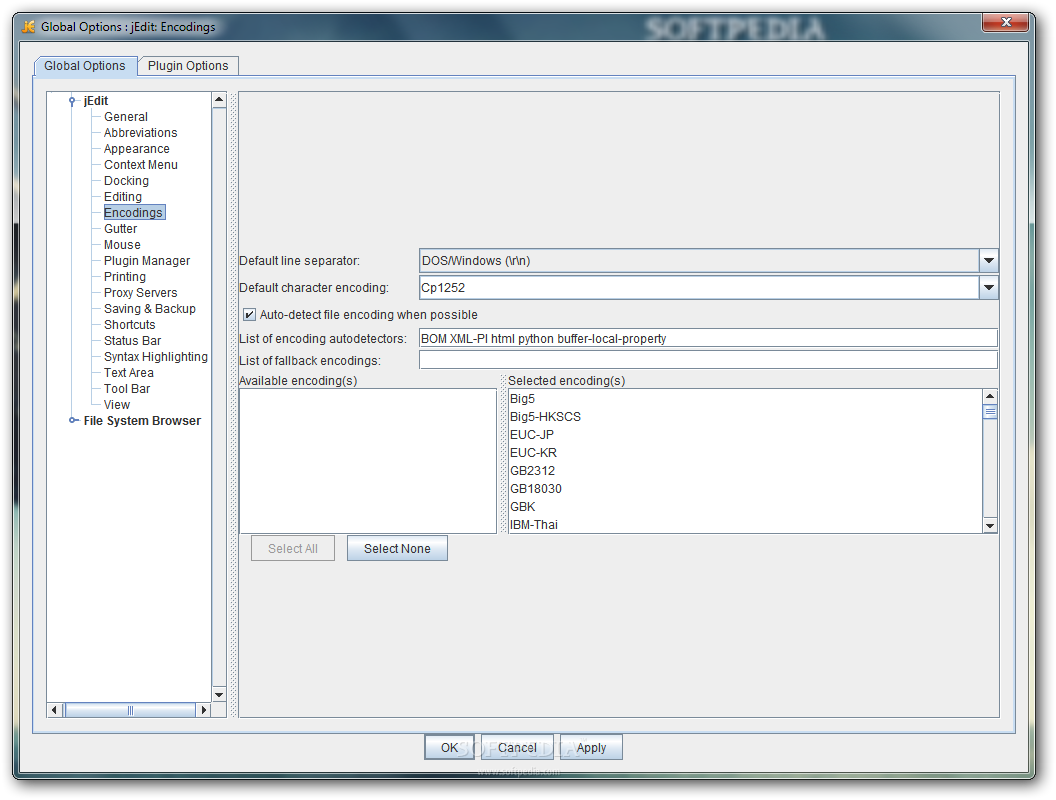Collapse the jEdit tree node
Screen dimensions: 1056x800
(x=72, y=101)
